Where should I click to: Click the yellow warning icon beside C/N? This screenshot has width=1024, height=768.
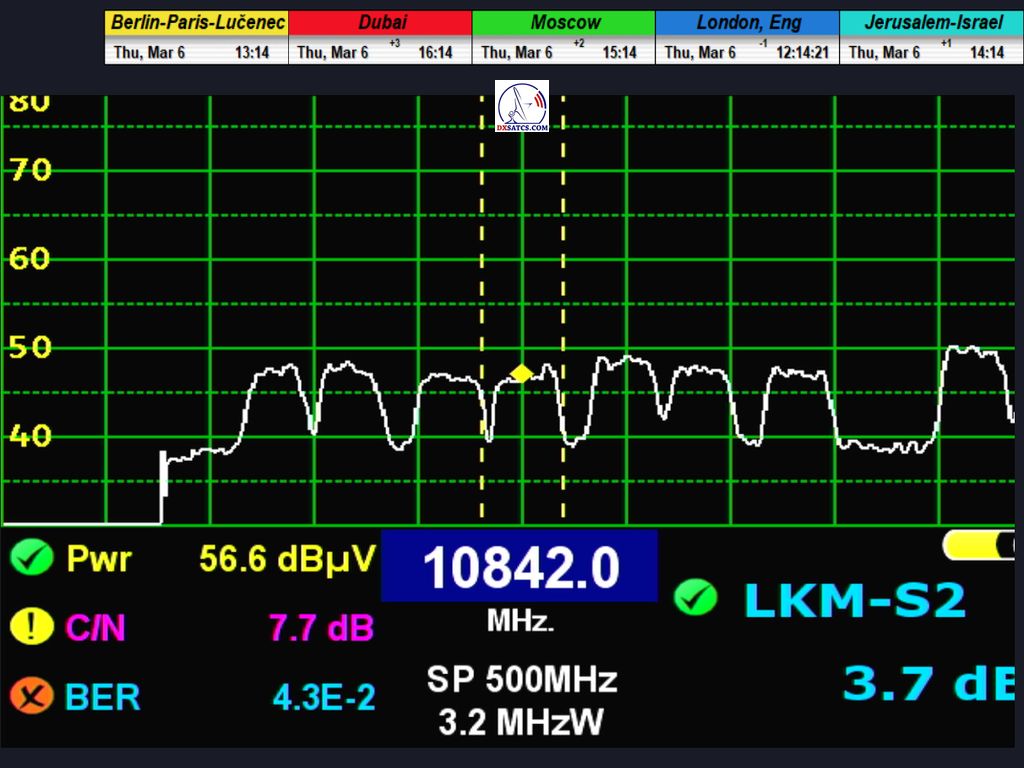31,627
